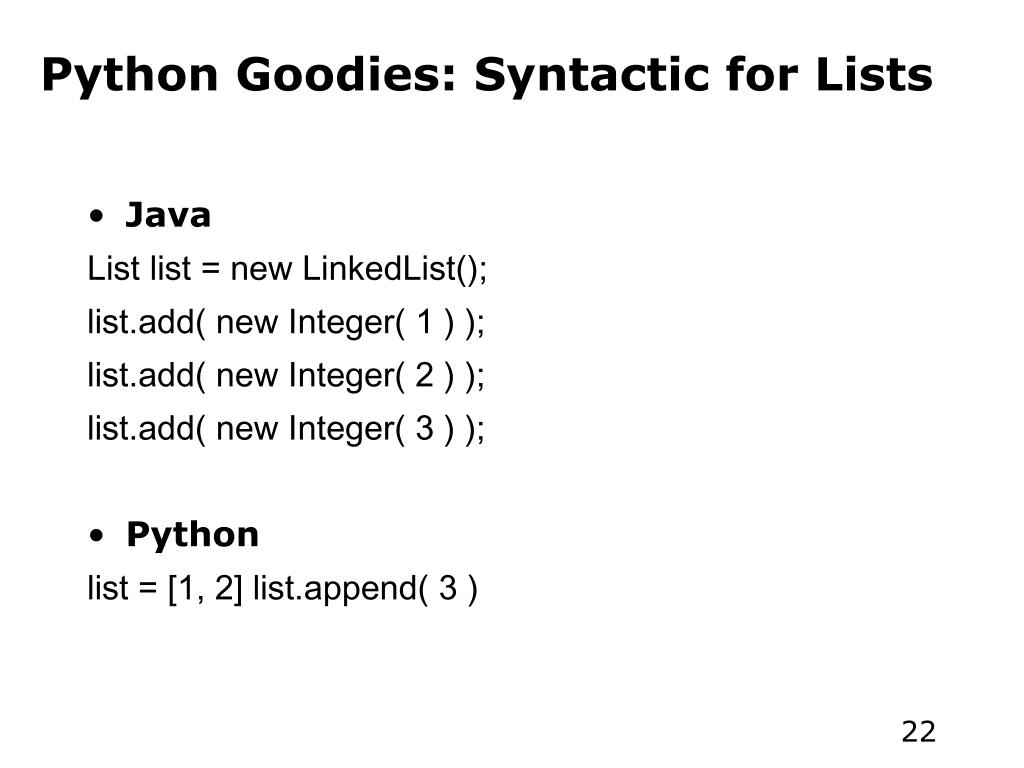
Task: Click the capitalized "List" type in the Java declaration
Action: [114, 268]
